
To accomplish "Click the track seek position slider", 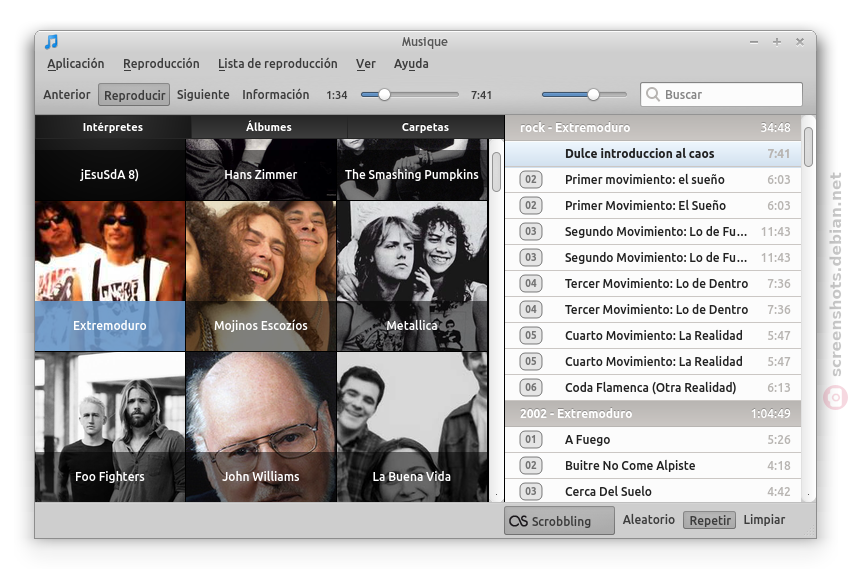I will tap(410, 95).
